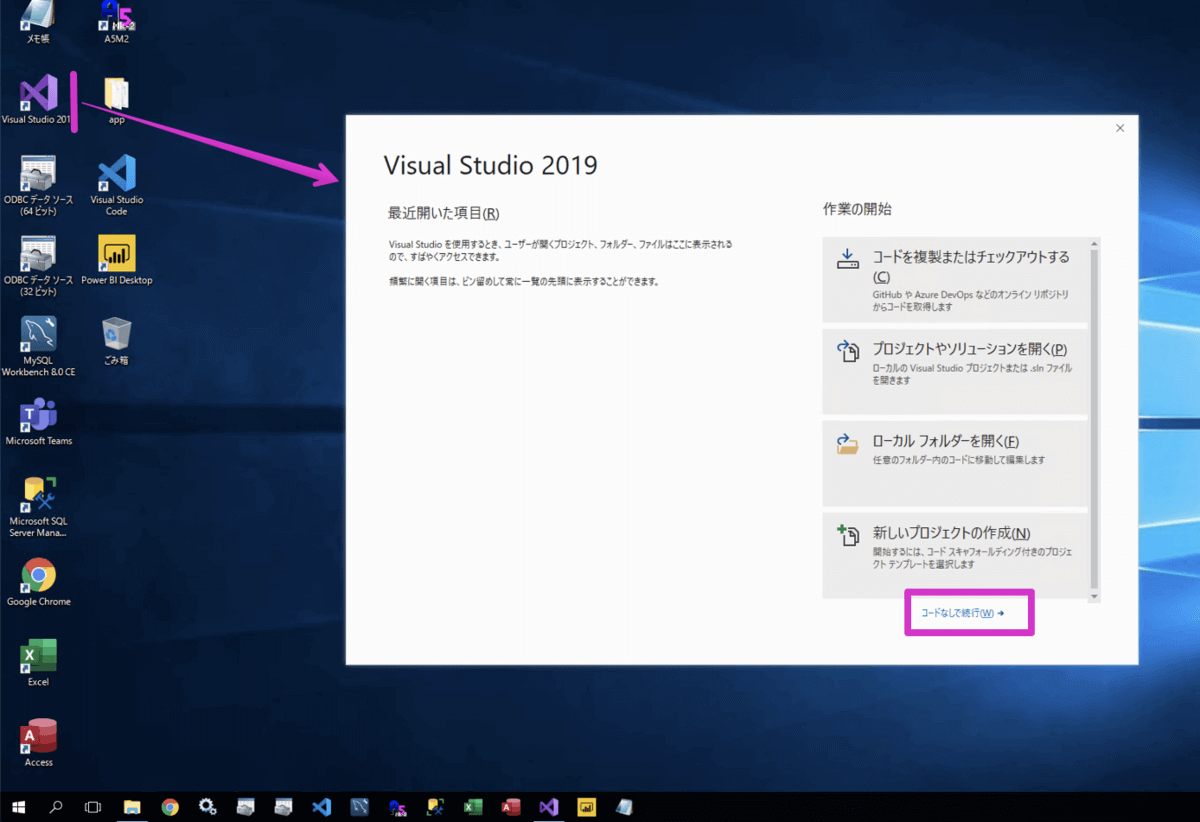Launch Access from the taskbar
1200x822 pixels.
[x=511, y=807]
